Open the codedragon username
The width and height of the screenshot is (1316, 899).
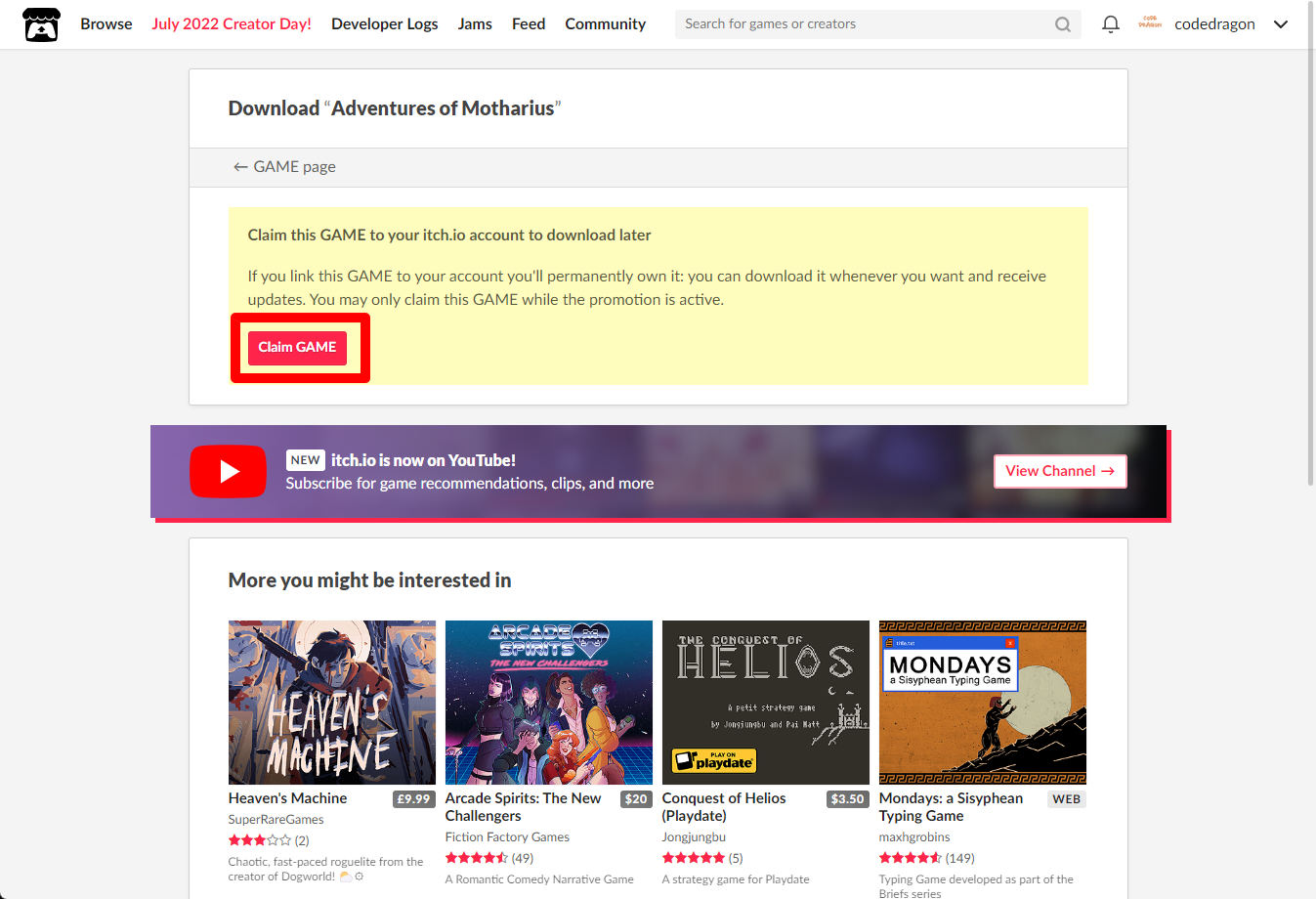[x=1214, y=24]
